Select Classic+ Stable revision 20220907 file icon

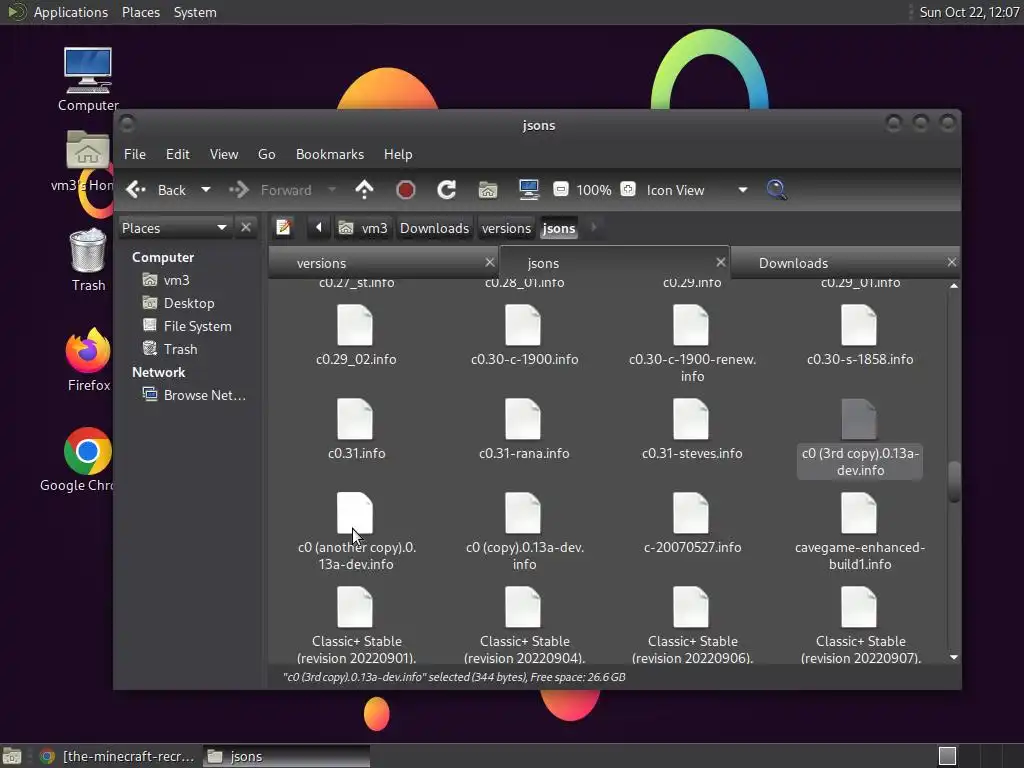[x=859, y=607]
